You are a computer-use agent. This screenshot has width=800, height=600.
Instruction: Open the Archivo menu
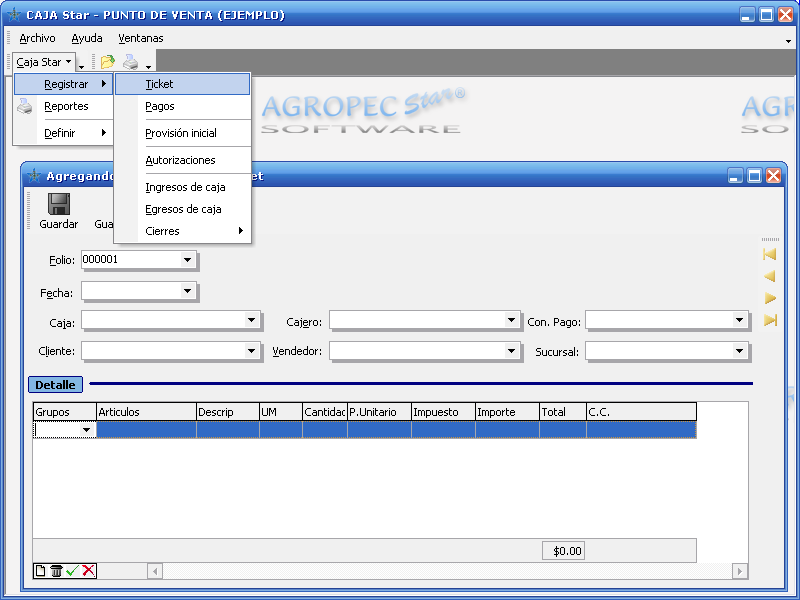(x=37, y=38)
